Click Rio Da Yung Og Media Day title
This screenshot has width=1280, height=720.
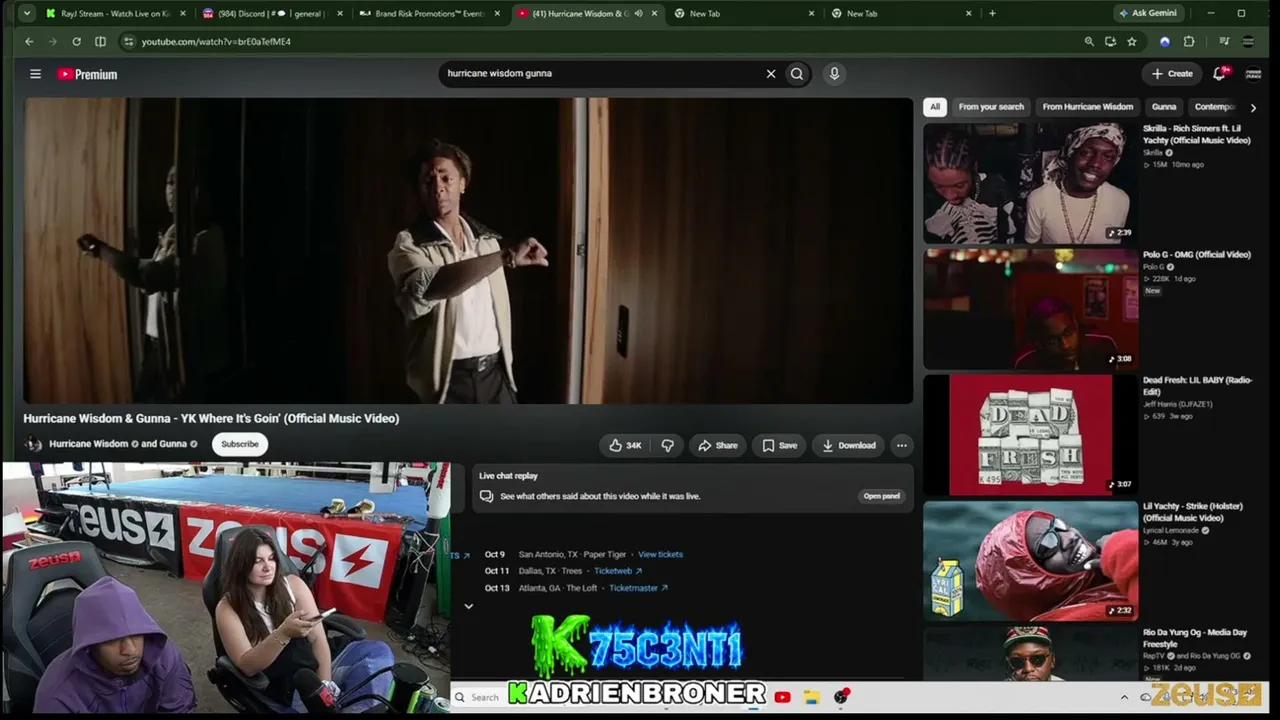(1195, 638)
